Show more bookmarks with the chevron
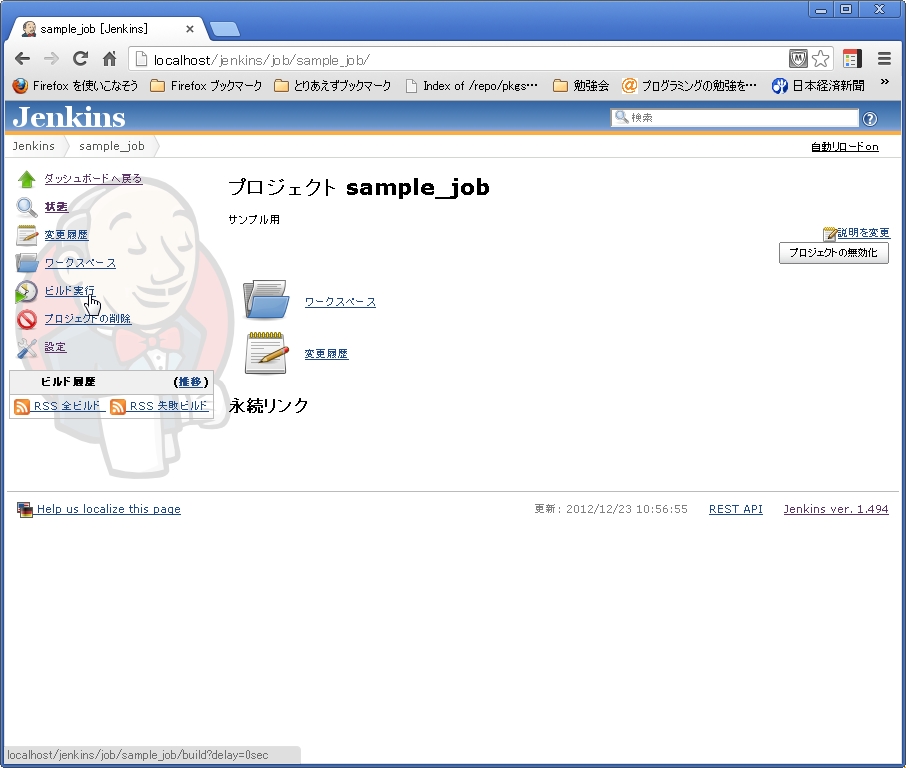906x768 pixels. click(x=885, y=82)
